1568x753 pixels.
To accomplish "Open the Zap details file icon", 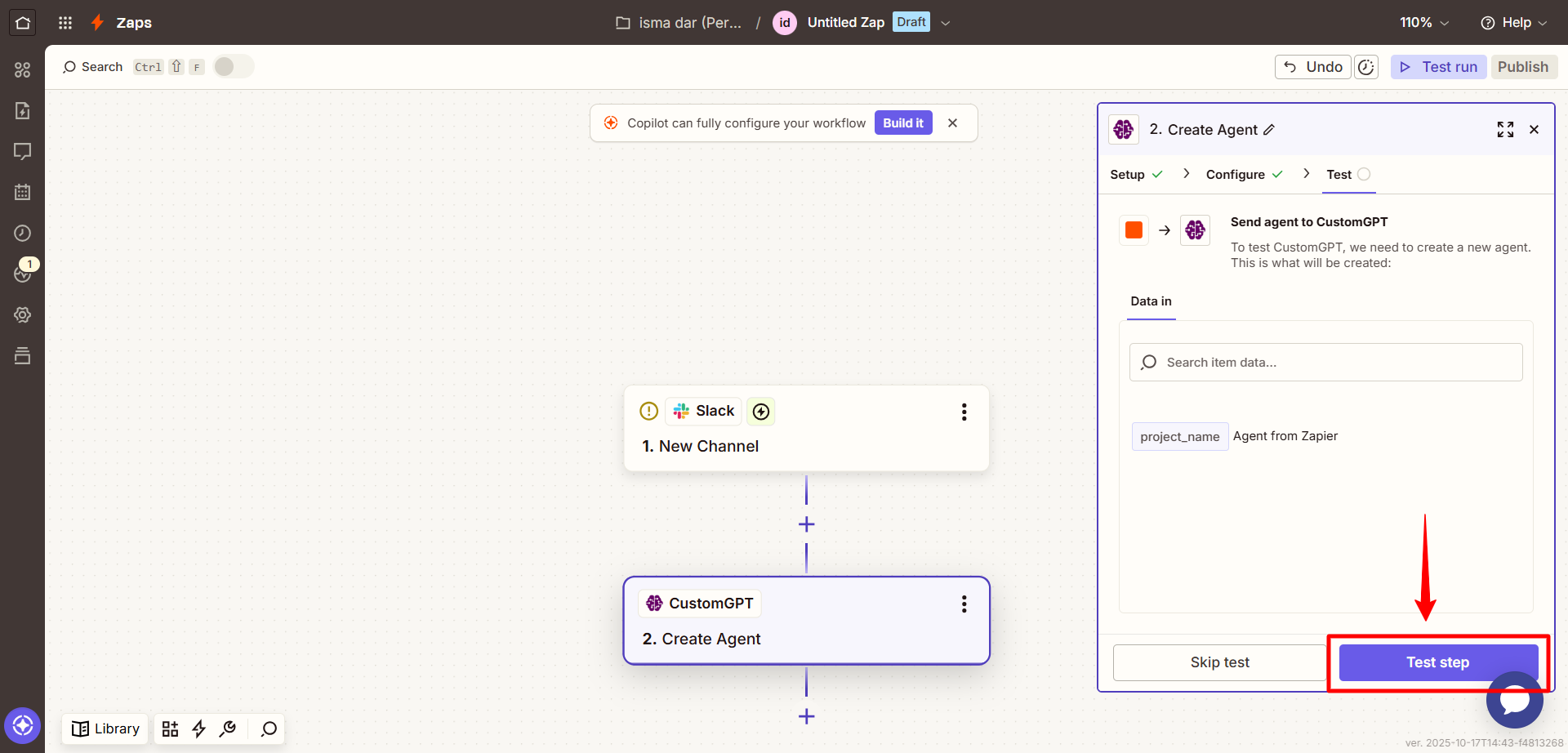I will click(23, 110).
